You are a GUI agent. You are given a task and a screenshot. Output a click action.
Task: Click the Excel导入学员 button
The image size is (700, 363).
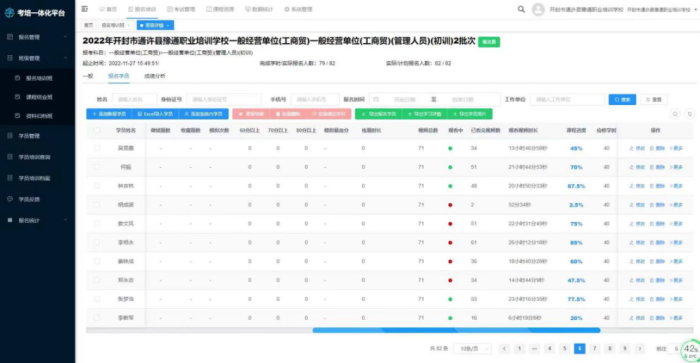pos(155,114)
